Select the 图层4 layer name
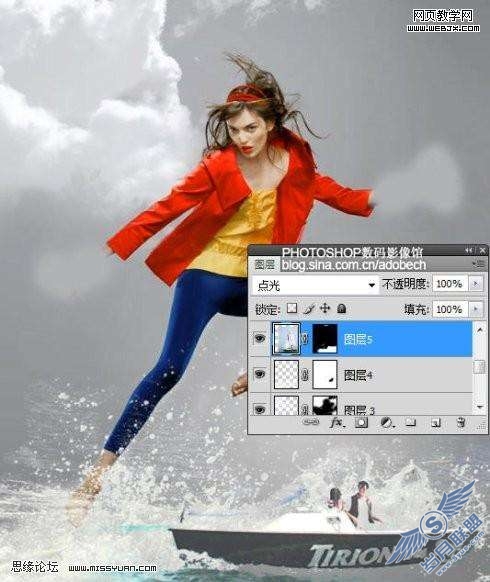This screenshot has height=582, width=490. pyautogui.click(x=358, y=375)
